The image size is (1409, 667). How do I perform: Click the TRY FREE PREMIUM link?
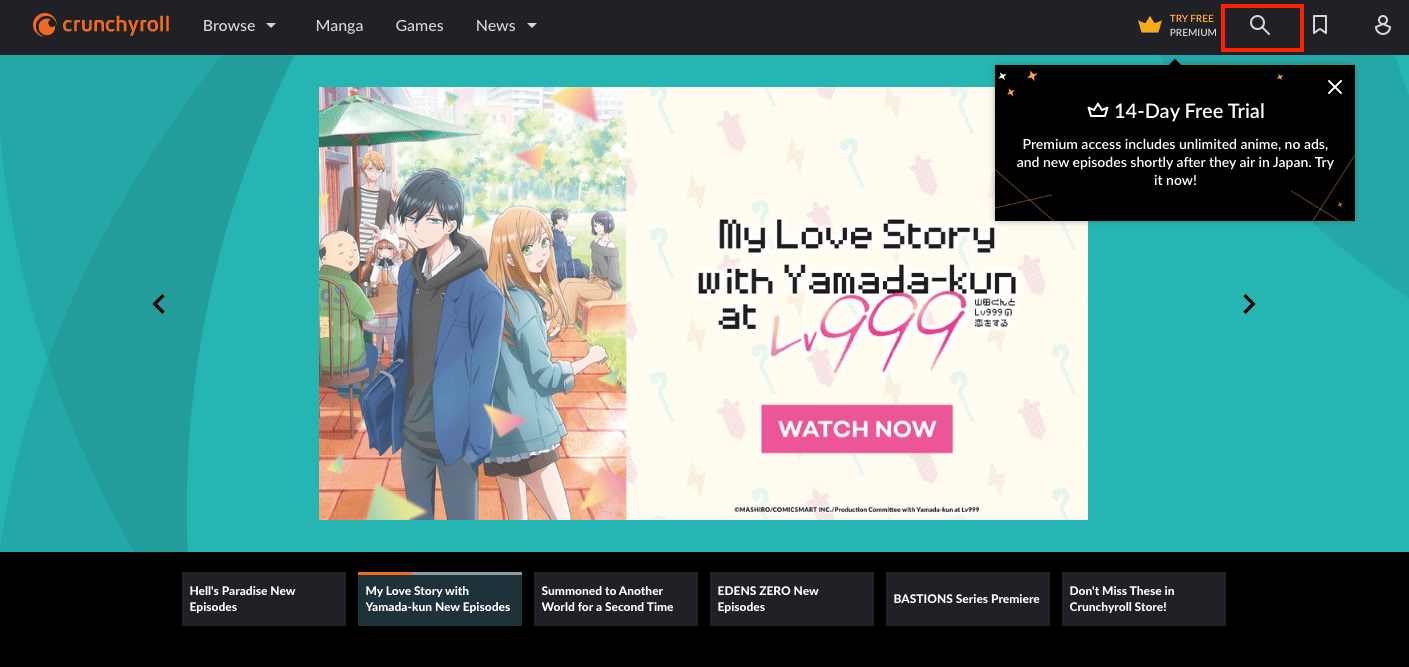click(1193, 26)
